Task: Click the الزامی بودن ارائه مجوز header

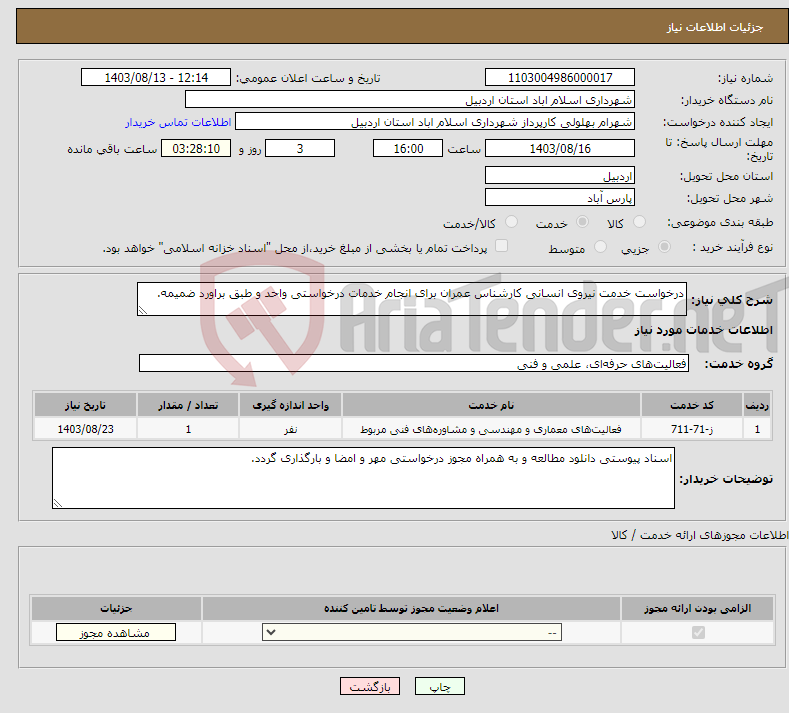Action: click(697, 608)
